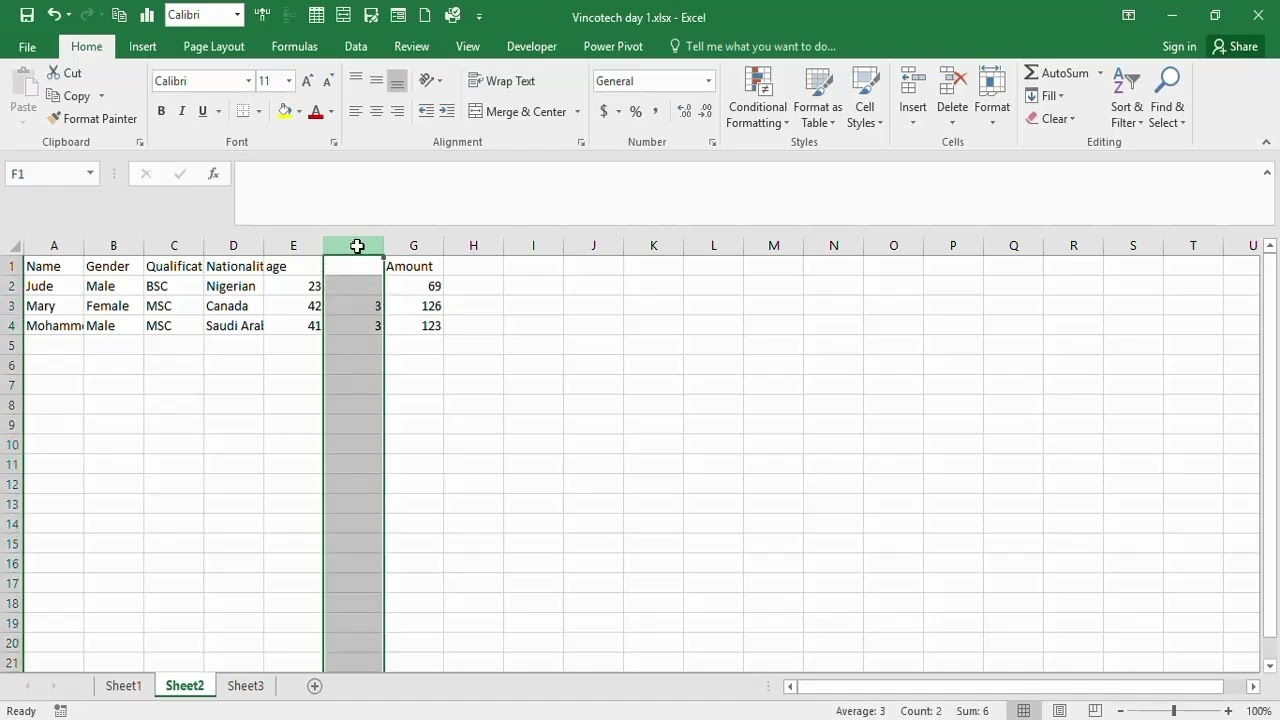Center text horizontally
Image resolution: width=1280 pixels, height=720 pixels.
376,111
